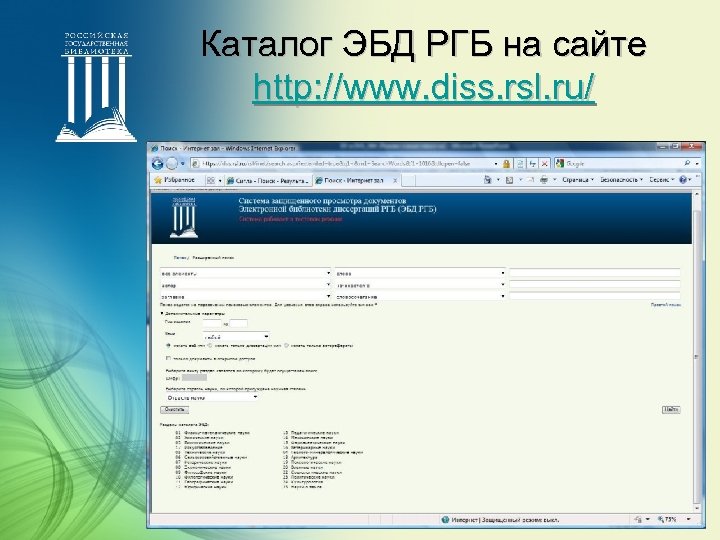Open the Безопасность menu
The height and width of the screenshot is (540, 720).
click(622, 180)
